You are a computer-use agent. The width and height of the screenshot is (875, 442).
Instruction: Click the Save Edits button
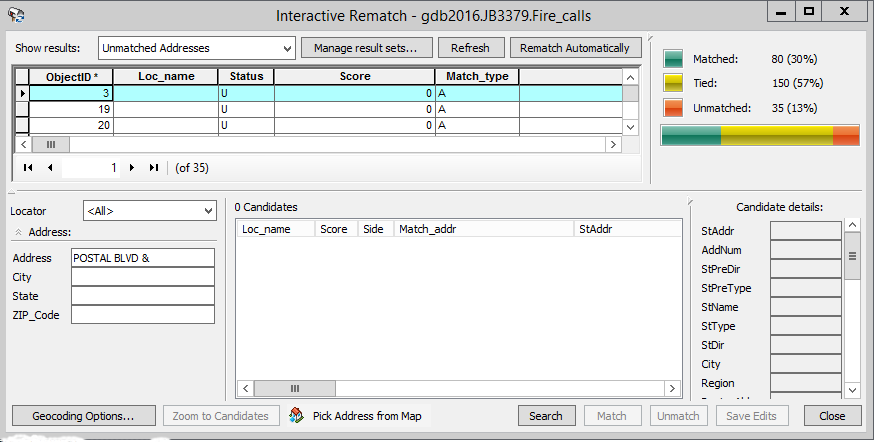[751, 416]
